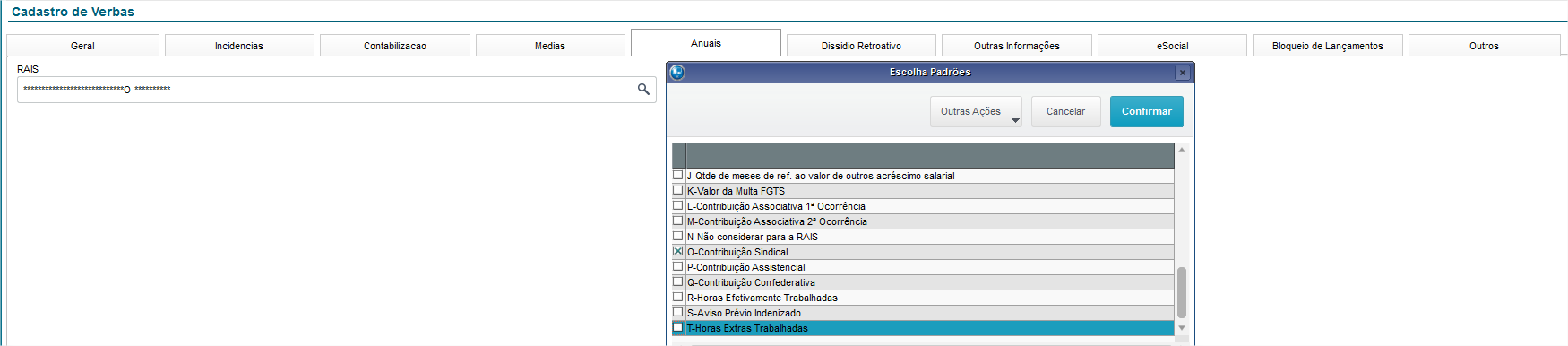Check N-Não considerar para a RAIS
Screen dimensions: 1568x346
click(x=678, y=237)
